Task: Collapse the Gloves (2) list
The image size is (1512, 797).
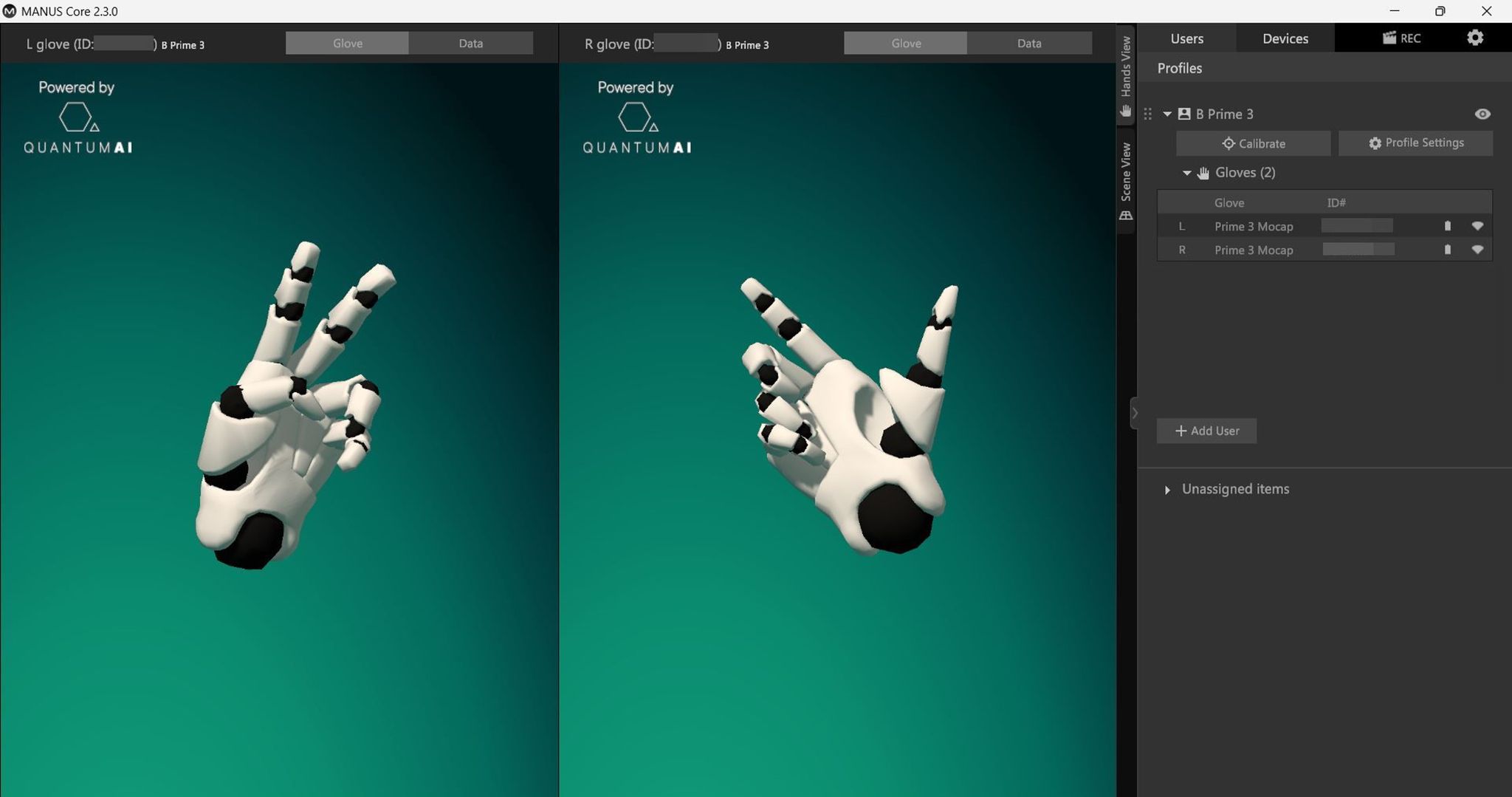Action: 1186,173
